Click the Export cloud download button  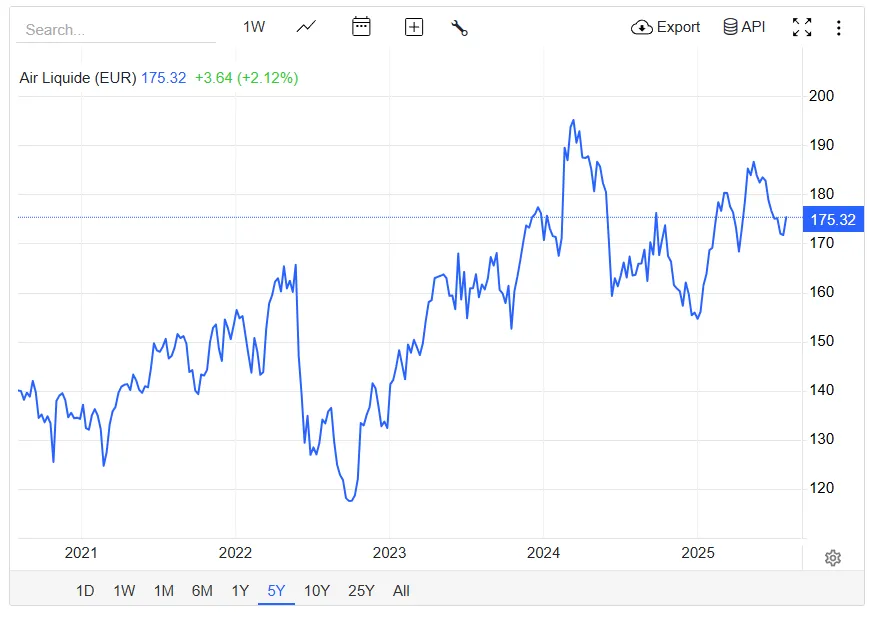click(x=665, y=27)
